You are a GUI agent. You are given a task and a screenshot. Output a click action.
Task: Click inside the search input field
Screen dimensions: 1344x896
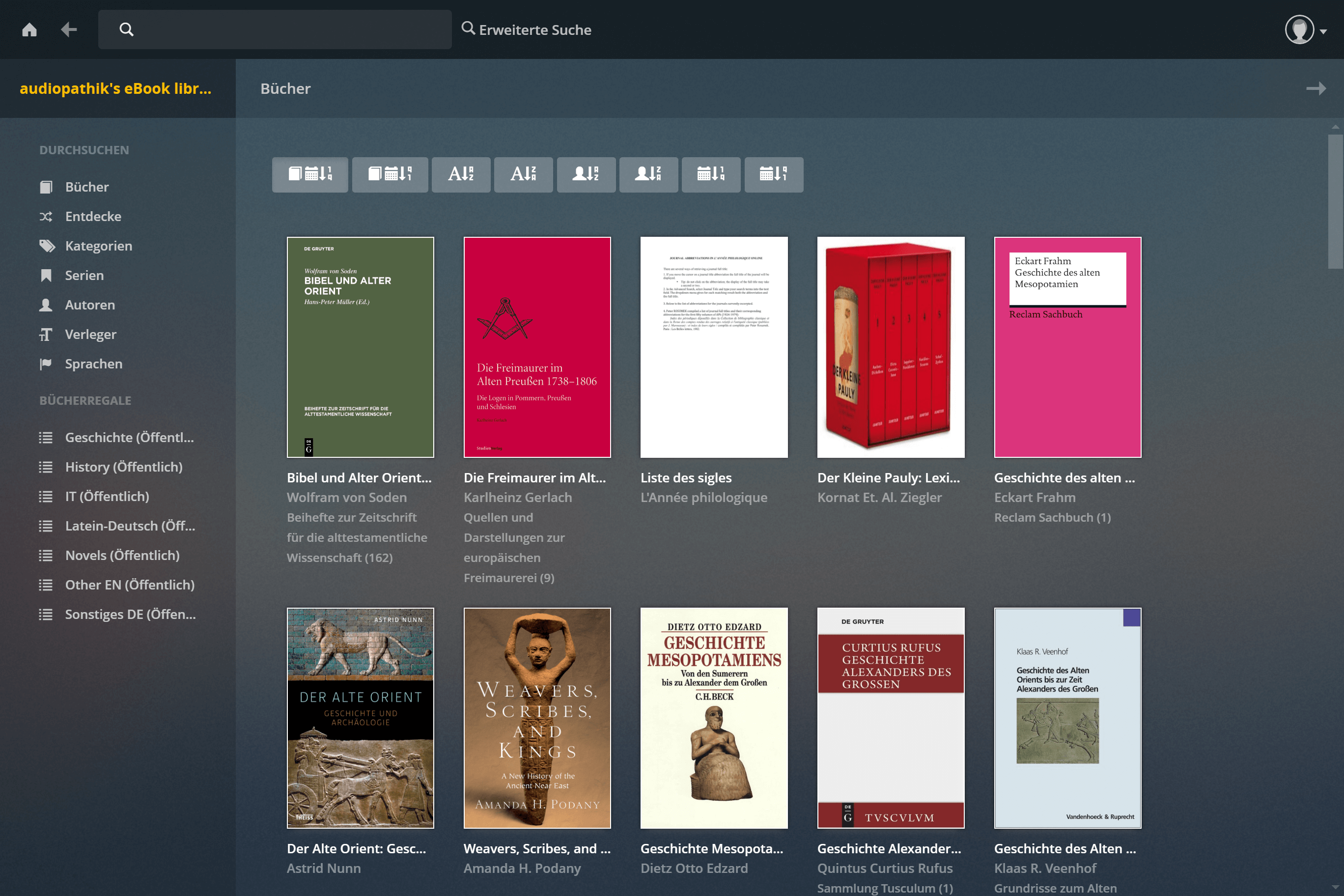[x=286, y=29]
